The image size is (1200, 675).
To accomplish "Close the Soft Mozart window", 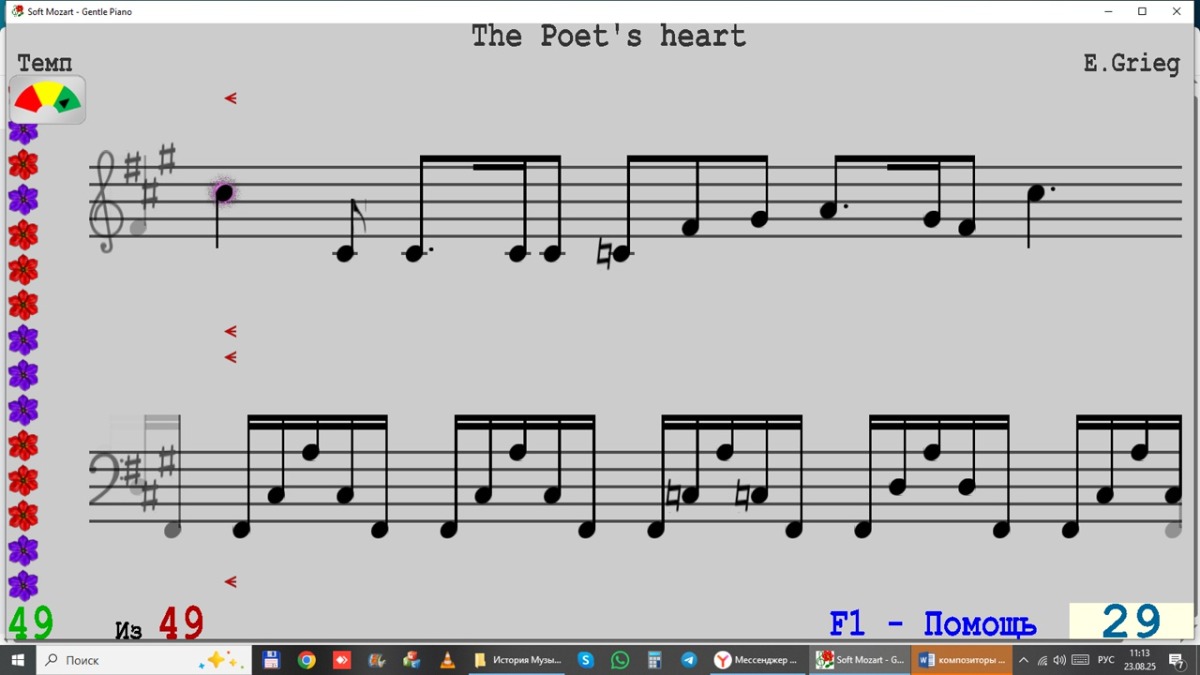I will [1176, 12].
